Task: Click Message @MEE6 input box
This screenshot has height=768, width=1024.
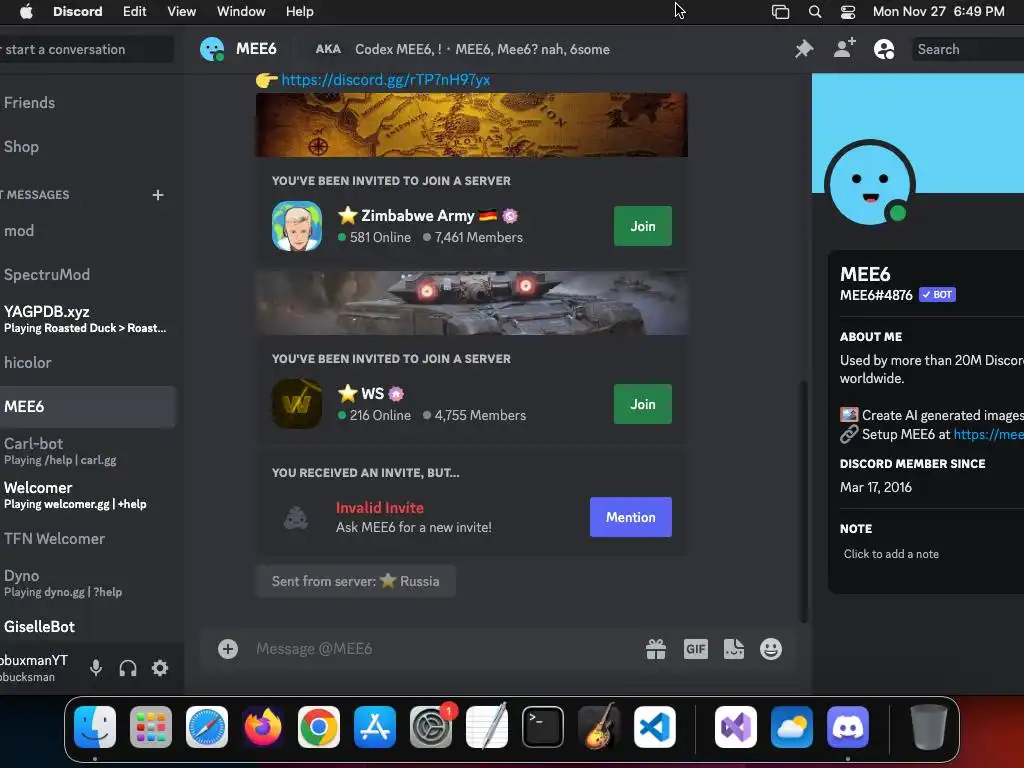Action: 444,648
